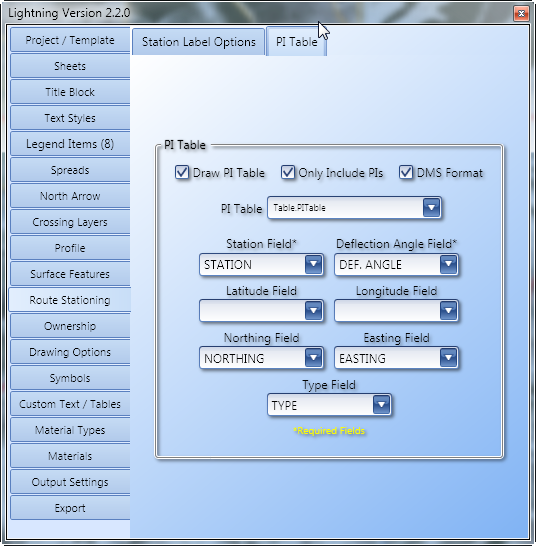Go to the Export section
The image size is (536, 546).
[x=70, y=508]
